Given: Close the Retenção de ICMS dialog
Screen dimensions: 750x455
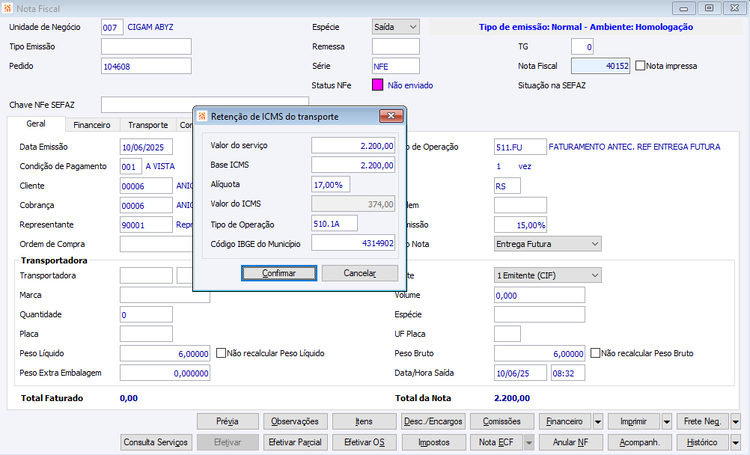Looking at the screenshot, I should tap(391, 116).
